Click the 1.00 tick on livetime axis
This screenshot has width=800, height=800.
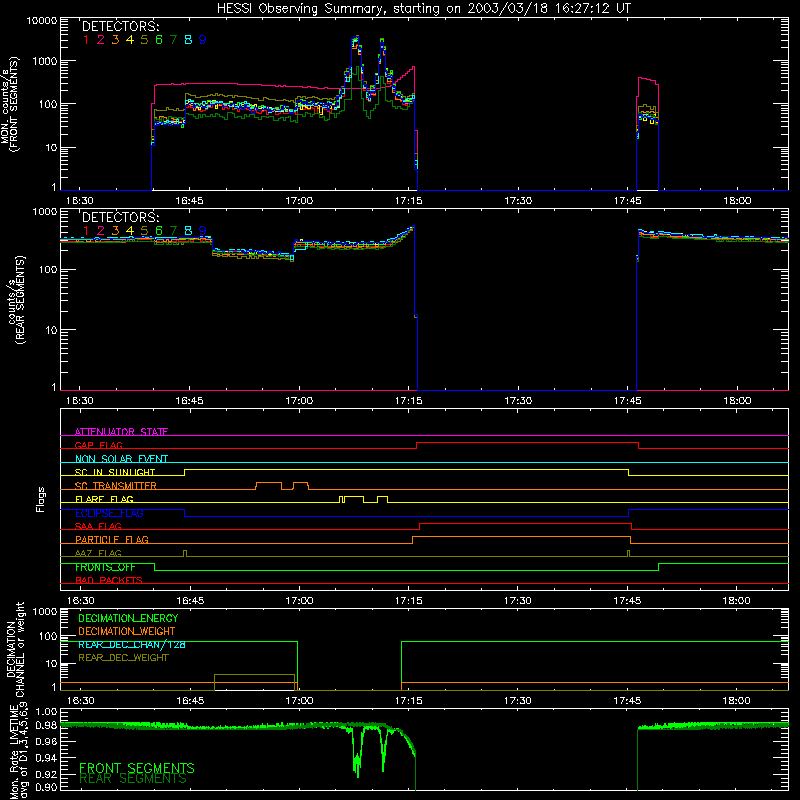pos(46,712)
